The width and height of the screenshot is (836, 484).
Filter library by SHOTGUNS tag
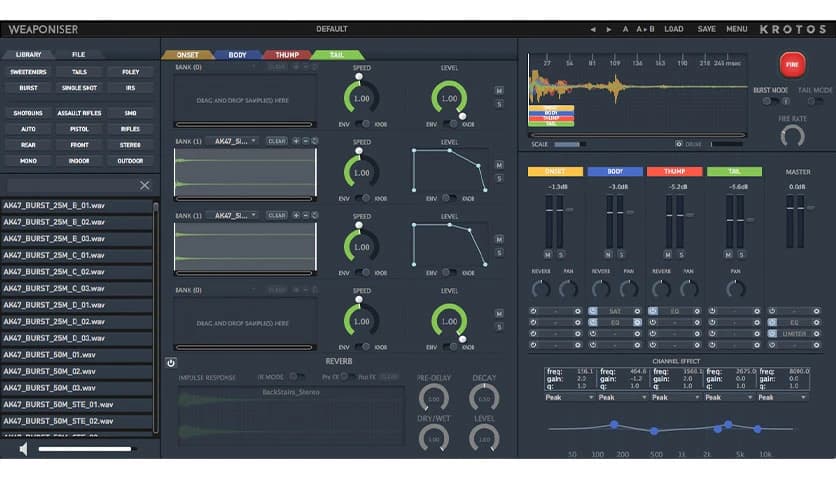point(28,113)
